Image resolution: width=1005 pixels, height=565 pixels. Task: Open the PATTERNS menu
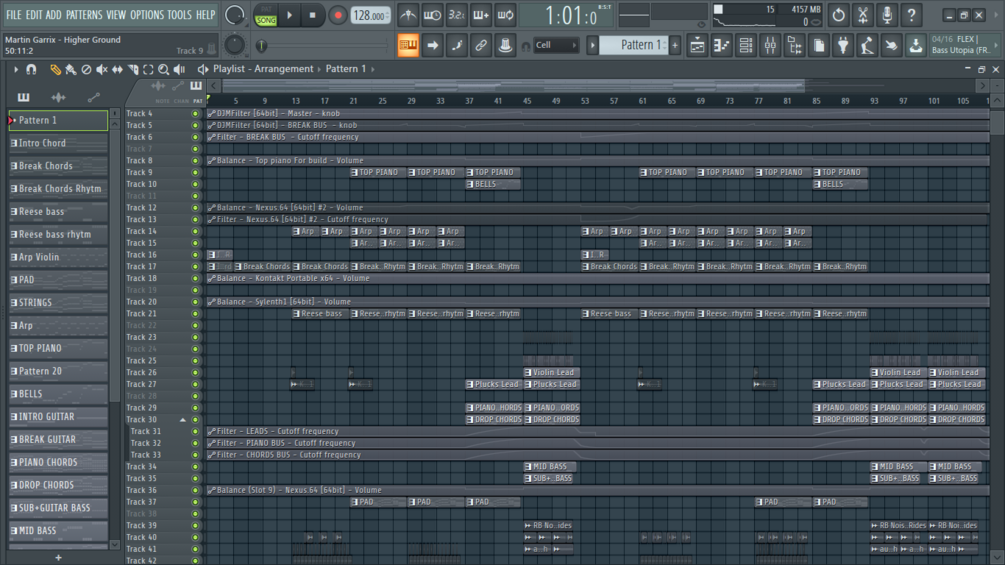tap(84, 15)
